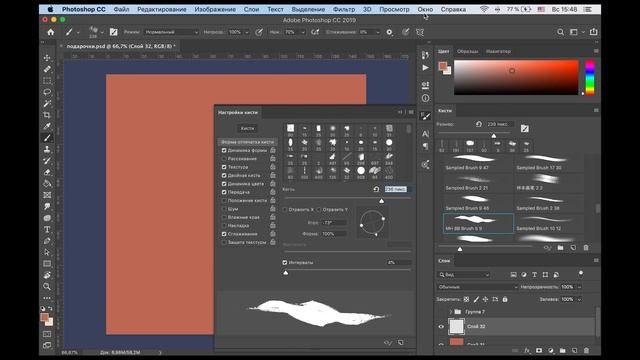Enable the Шум checkbox
This screenshot has height=360, width=640.
click(x=224, y=209)
